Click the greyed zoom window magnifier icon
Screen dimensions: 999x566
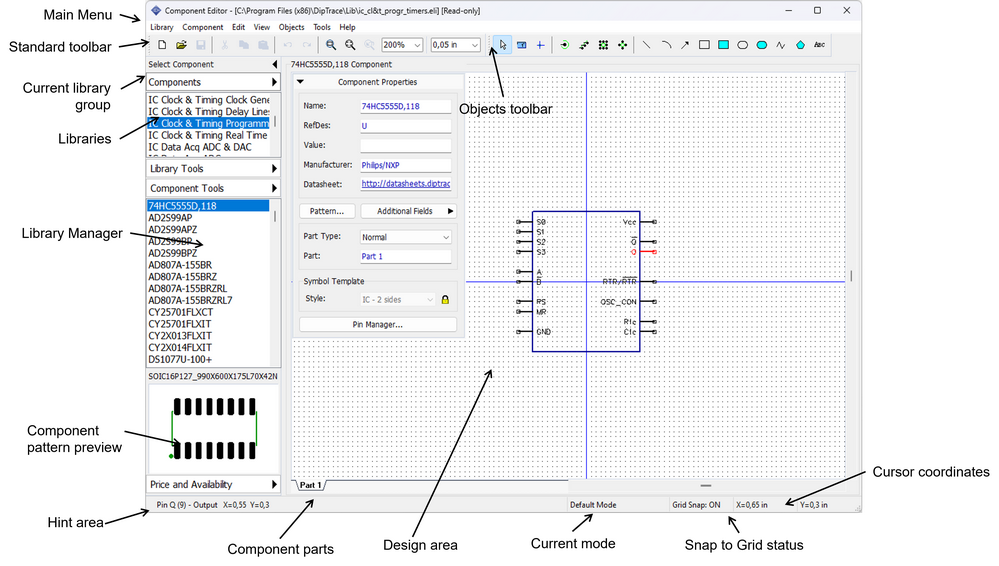(369, 45)
